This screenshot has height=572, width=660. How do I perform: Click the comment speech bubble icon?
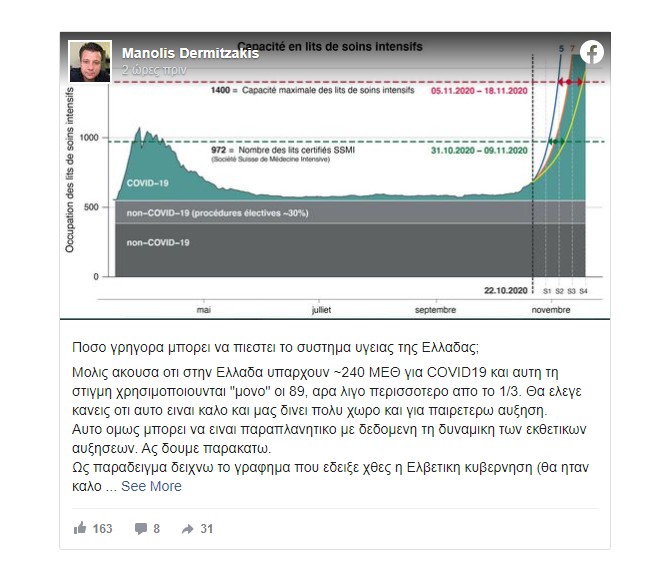point(140,528)
